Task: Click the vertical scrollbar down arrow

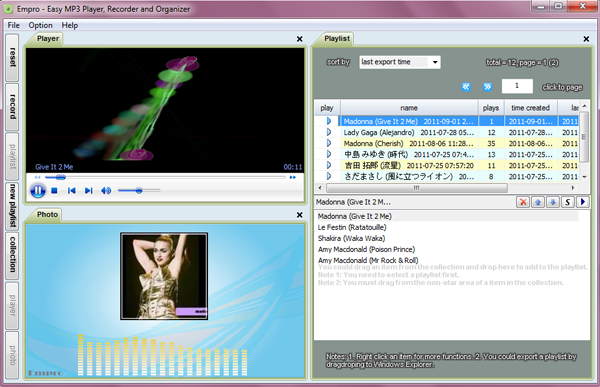Action: tap(584, 177)
